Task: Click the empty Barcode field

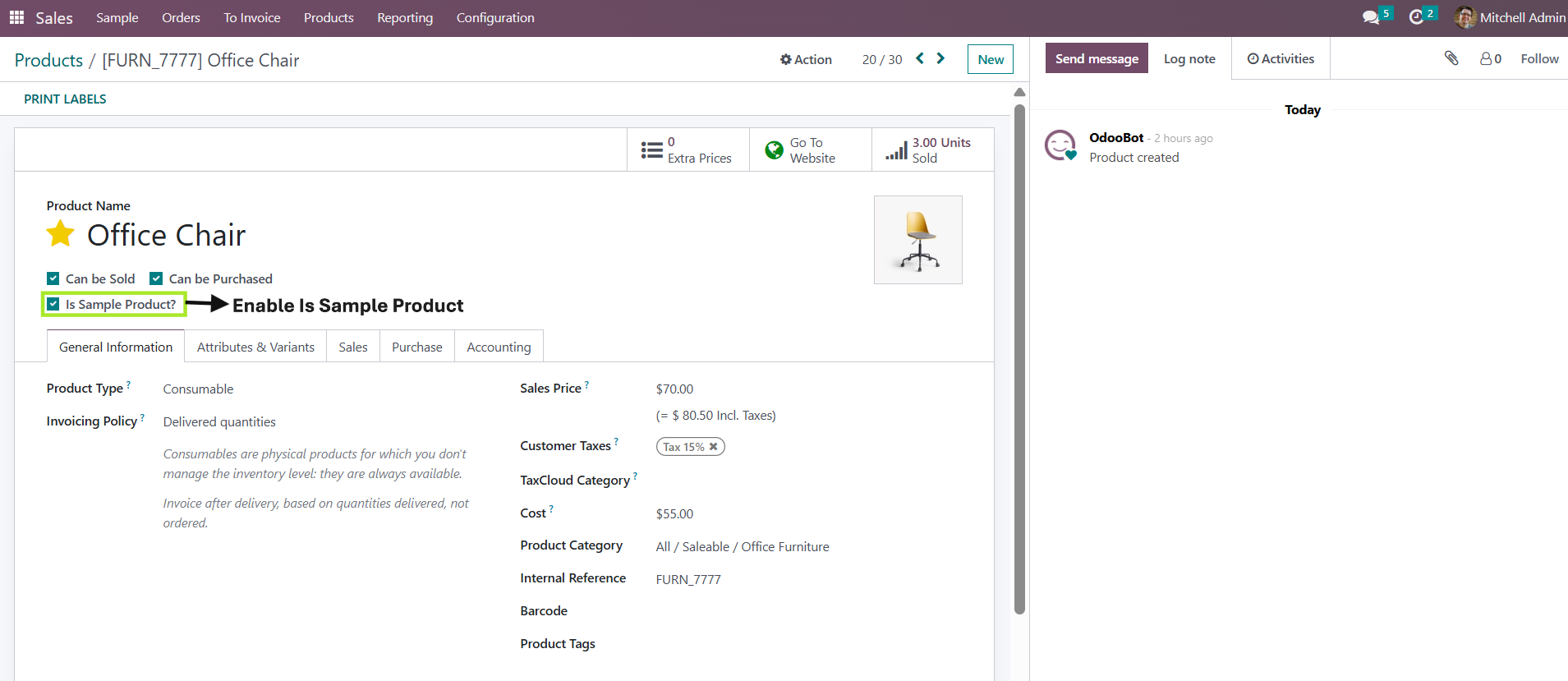Action: [809, 611]
